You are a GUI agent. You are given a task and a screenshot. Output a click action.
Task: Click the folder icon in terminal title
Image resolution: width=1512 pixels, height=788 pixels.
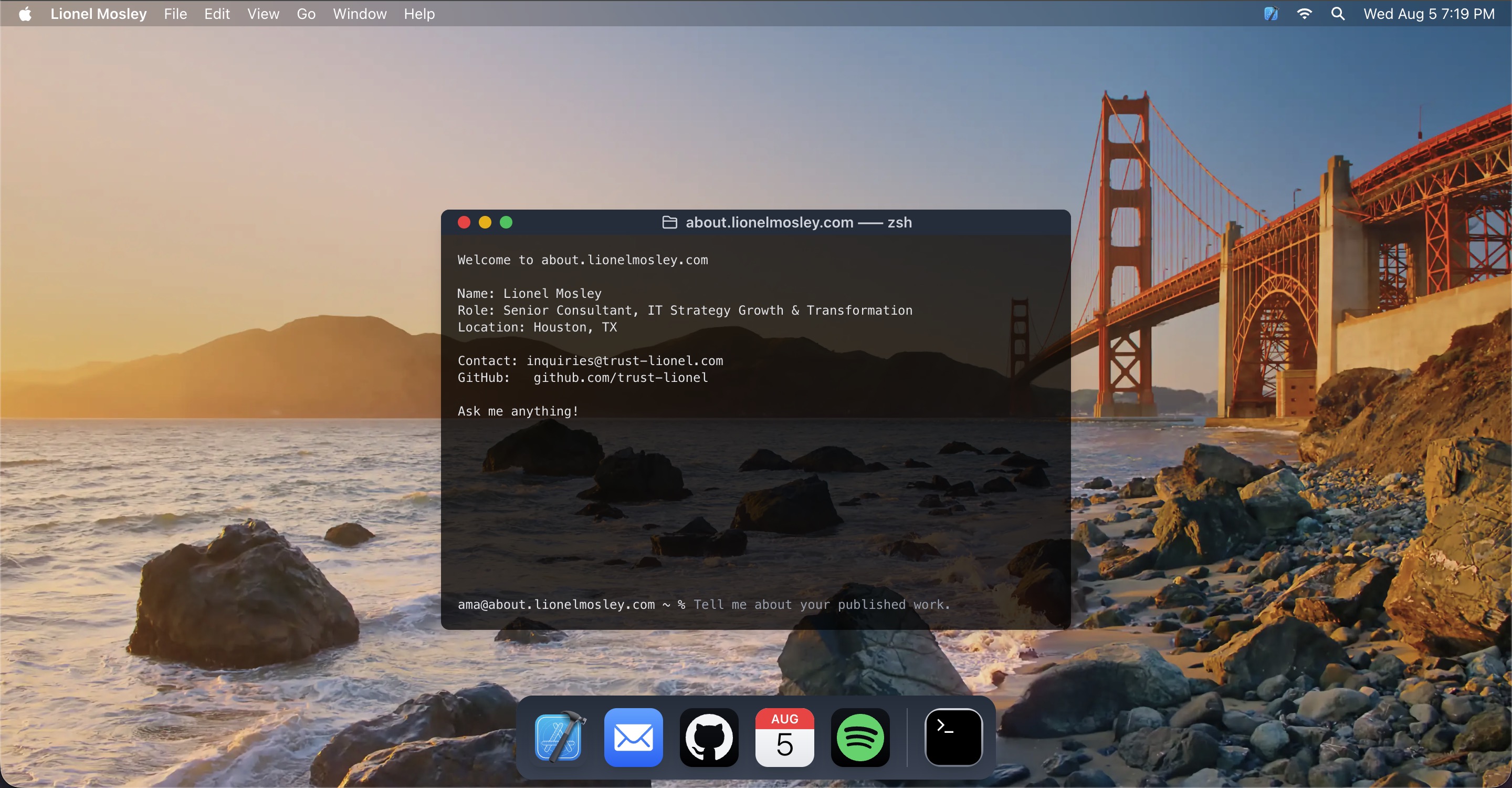(x=670, y=223)
